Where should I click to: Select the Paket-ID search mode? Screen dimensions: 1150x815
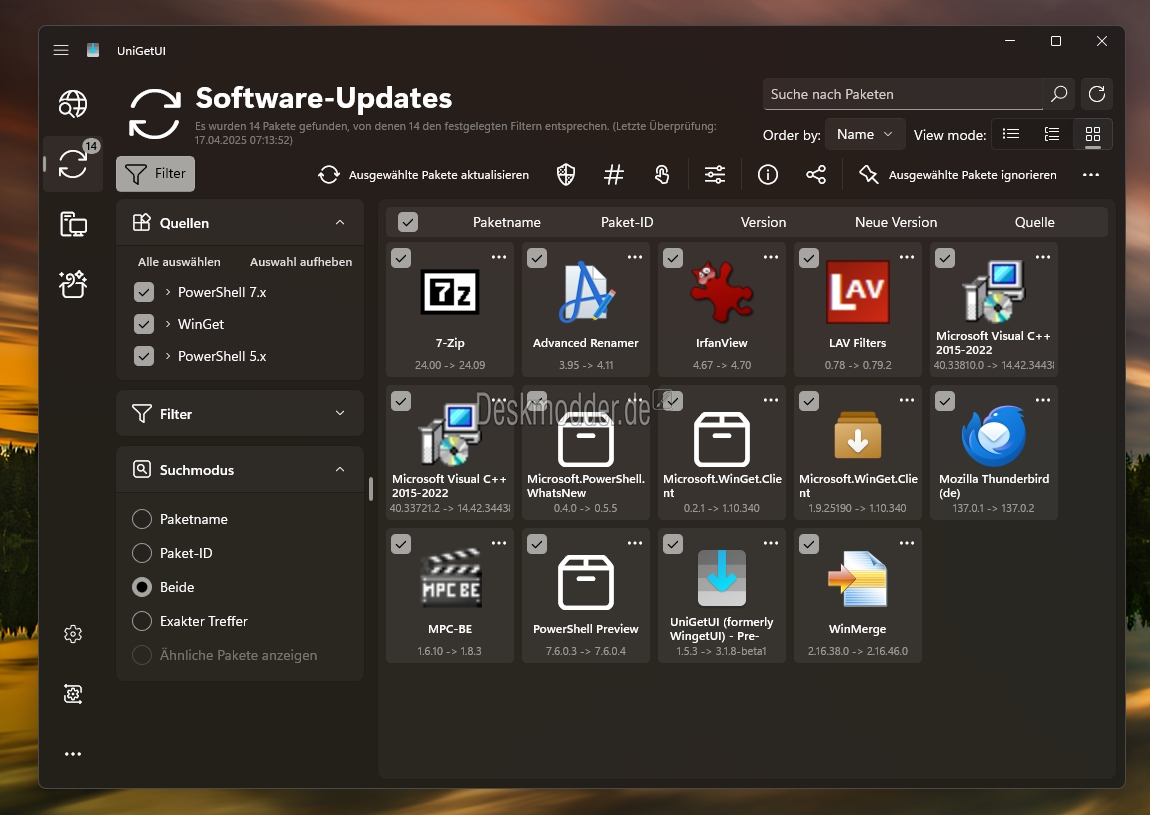point(142,553)
